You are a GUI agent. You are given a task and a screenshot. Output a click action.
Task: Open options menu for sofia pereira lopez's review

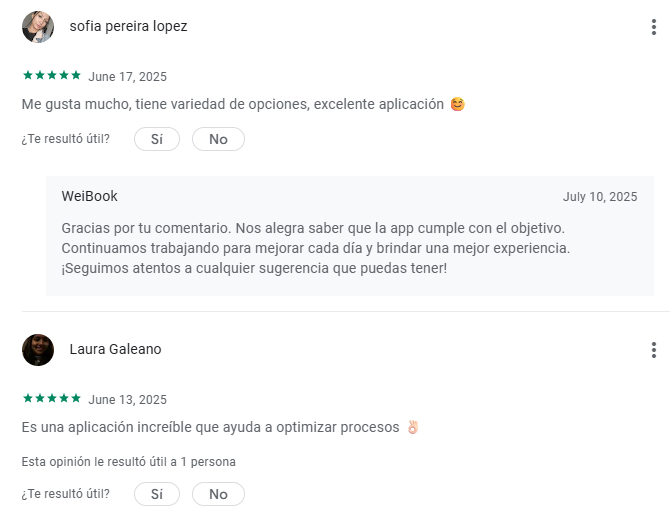tap(653, 27)
